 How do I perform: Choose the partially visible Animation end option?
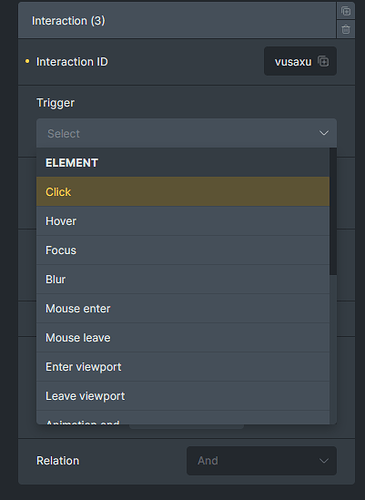point(183,418)
